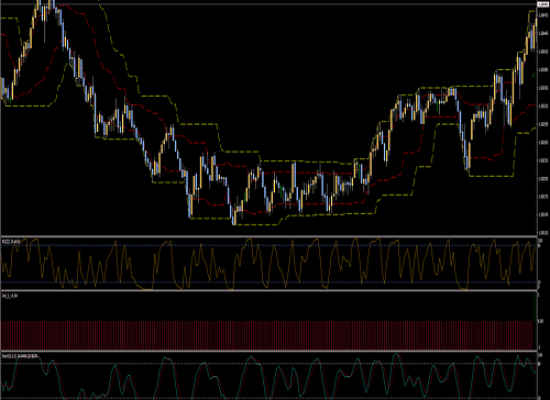Click the main chart price scale axis
This screenshot has height=400, width=550.
544,119
